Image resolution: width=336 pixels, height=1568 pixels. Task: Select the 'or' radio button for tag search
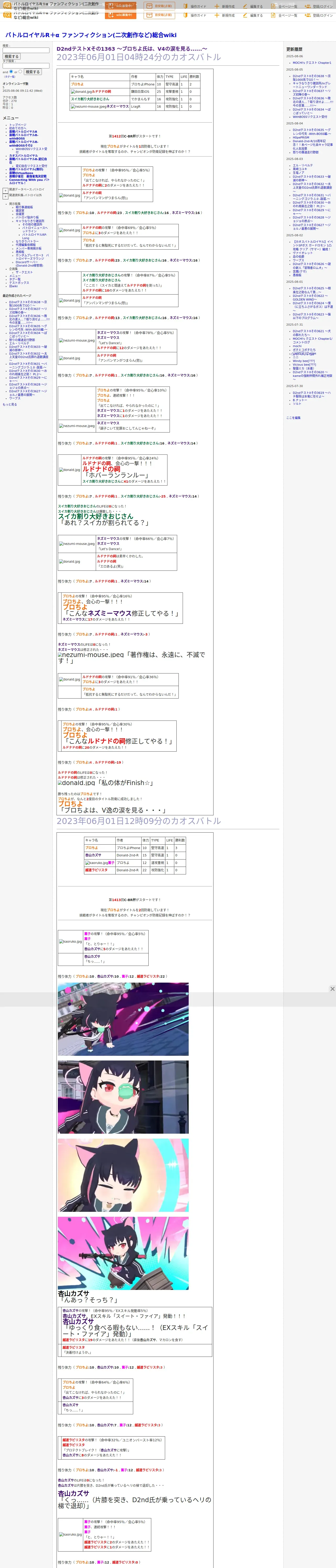coord(20,71)
